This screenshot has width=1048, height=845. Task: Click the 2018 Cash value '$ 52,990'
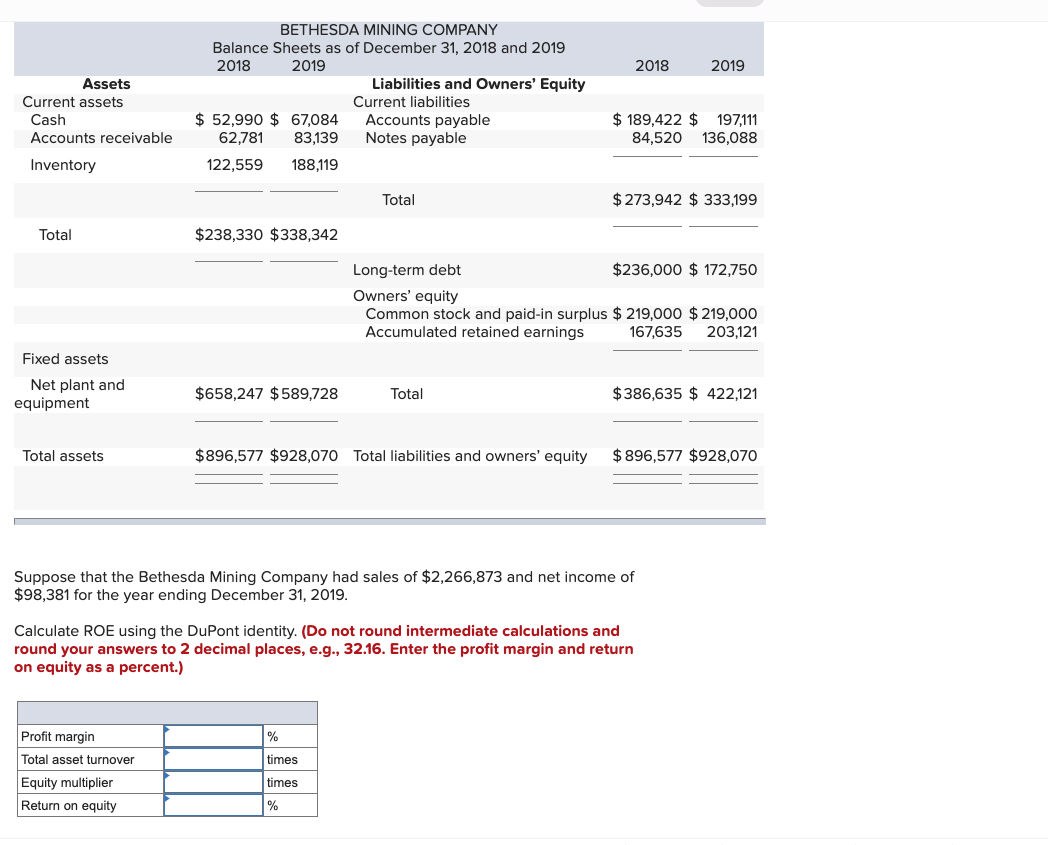click(x=229, y=120)
